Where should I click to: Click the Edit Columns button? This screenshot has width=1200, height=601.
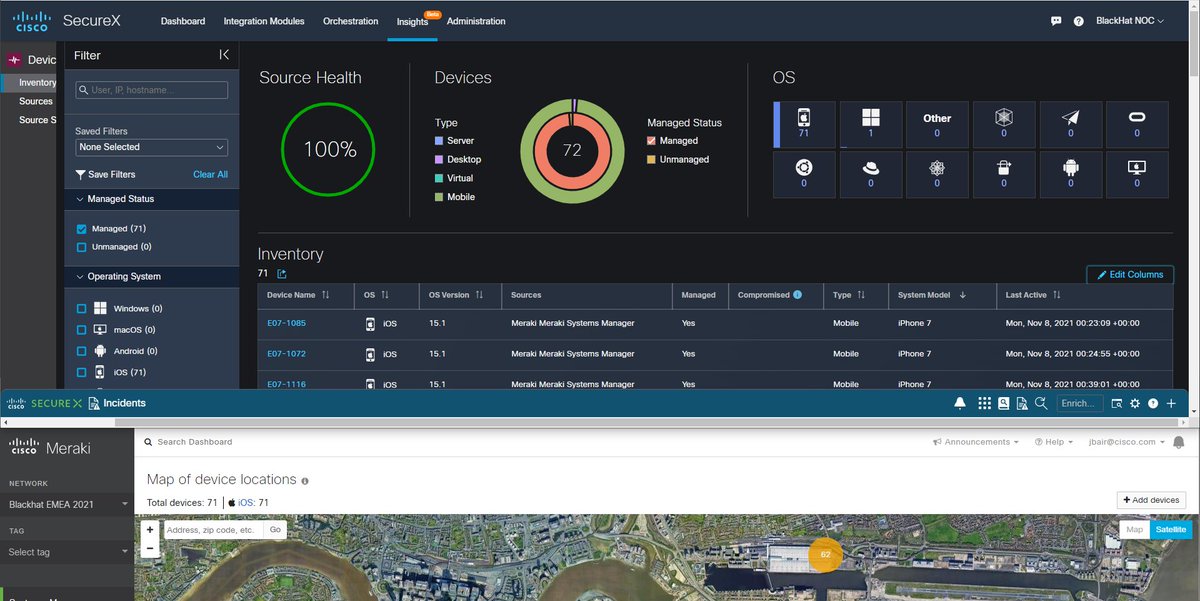[x=1130, y=274]
